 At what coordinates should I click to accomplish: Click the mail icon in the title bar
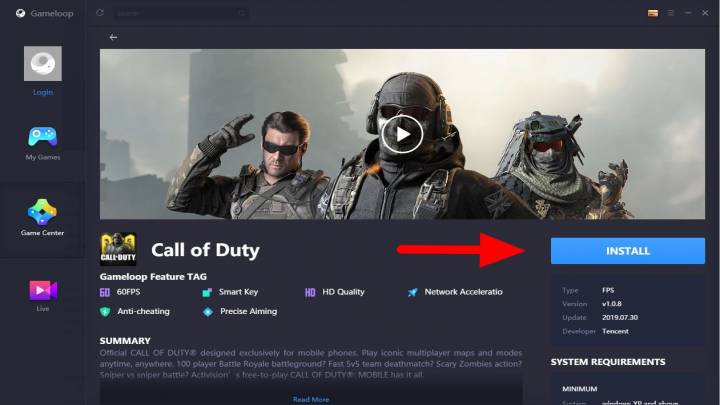point(653,13)
